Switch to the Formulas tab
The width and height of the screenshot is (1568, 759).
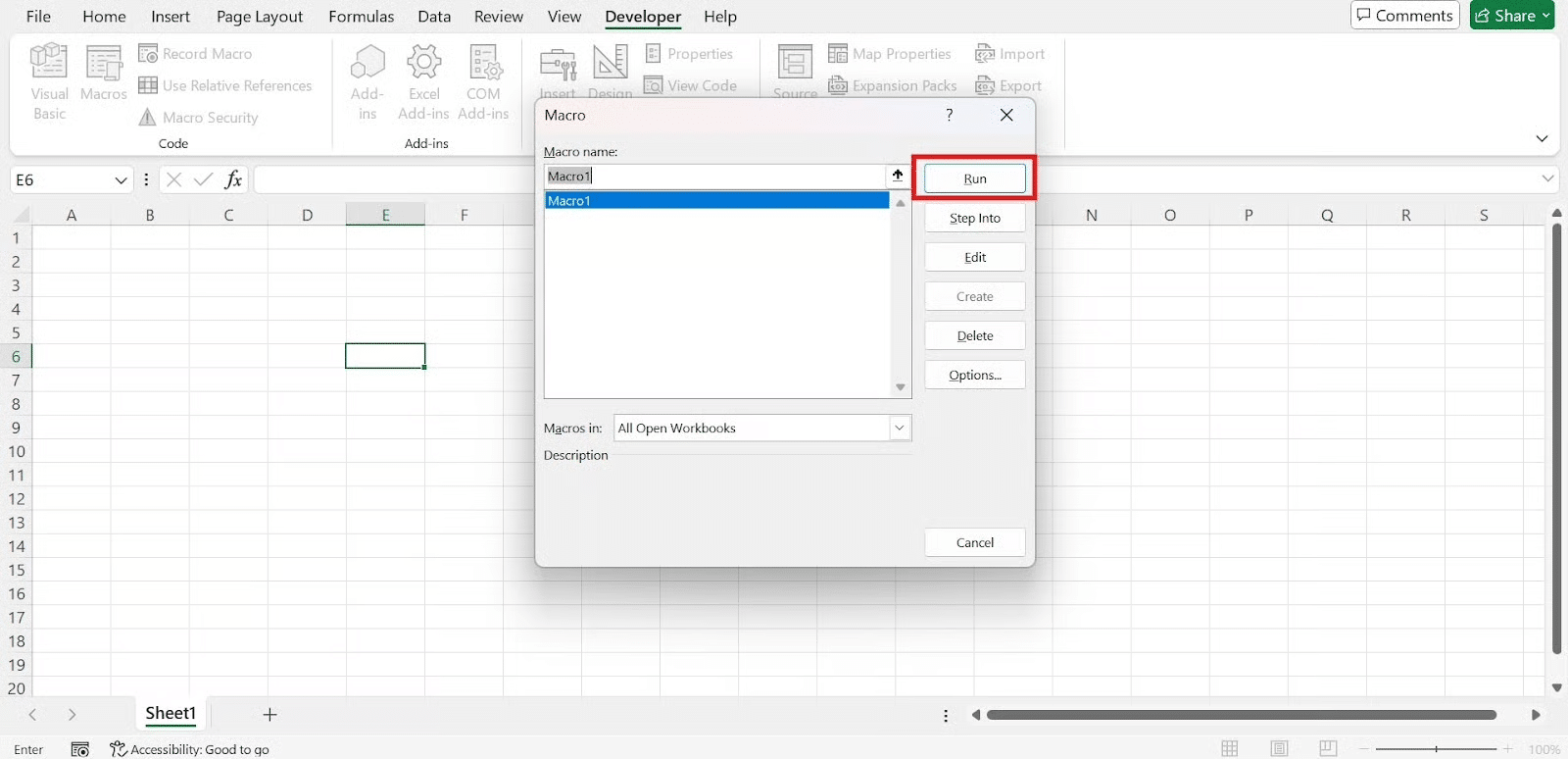(x=361, y=17)
